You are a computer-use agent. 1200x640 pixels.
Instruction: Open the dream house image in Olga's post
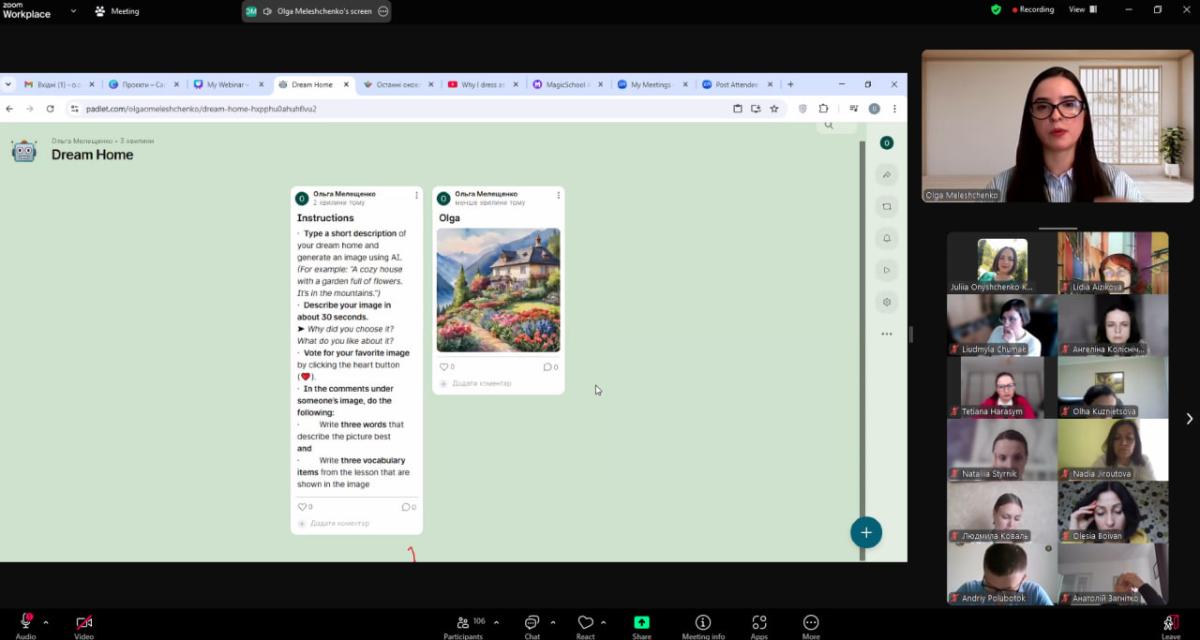tap(498, 290)
